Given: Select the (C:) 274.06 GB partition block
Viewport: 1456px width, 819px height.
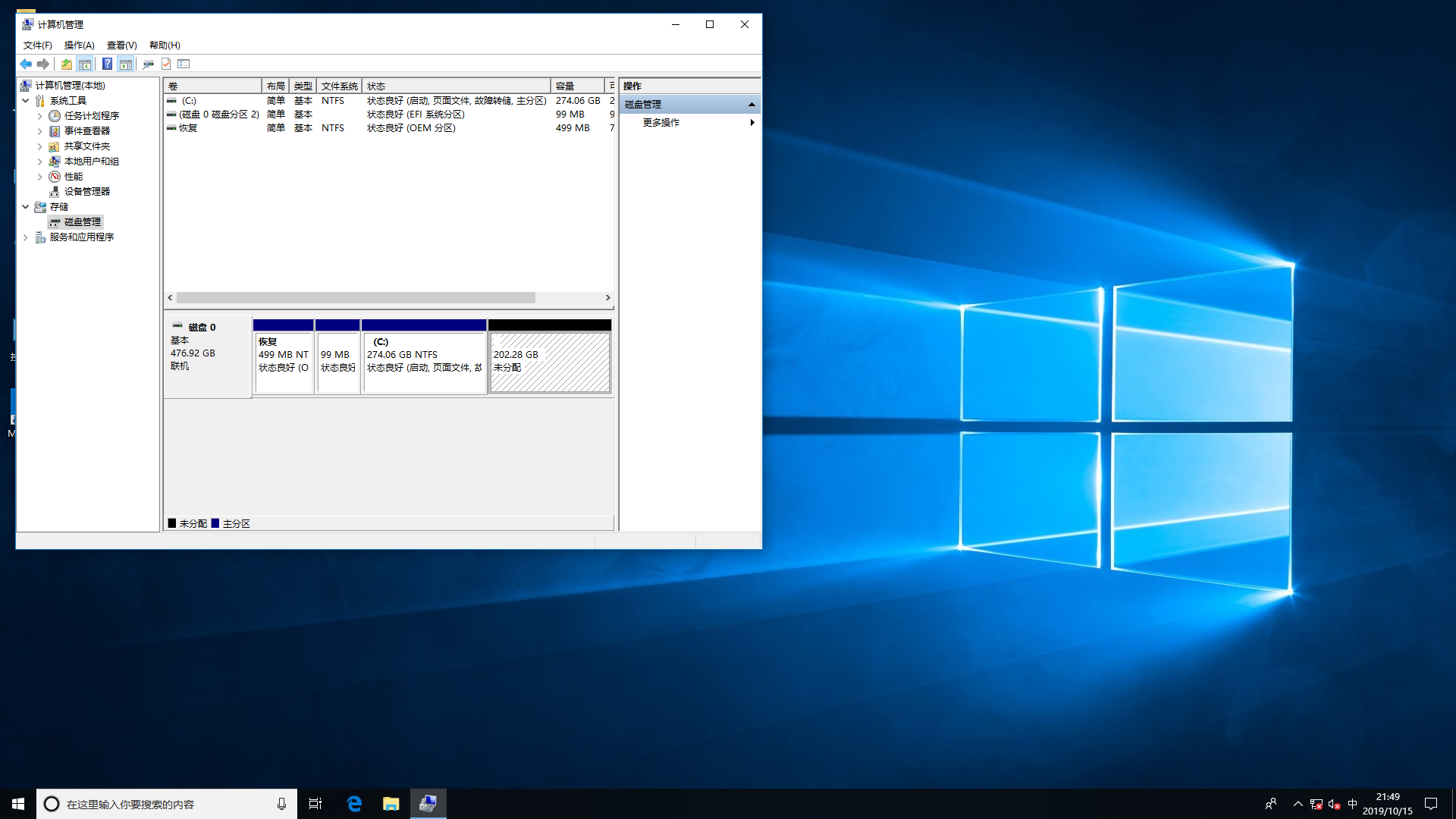Looking at the screenshot, I should coord(424,356).
